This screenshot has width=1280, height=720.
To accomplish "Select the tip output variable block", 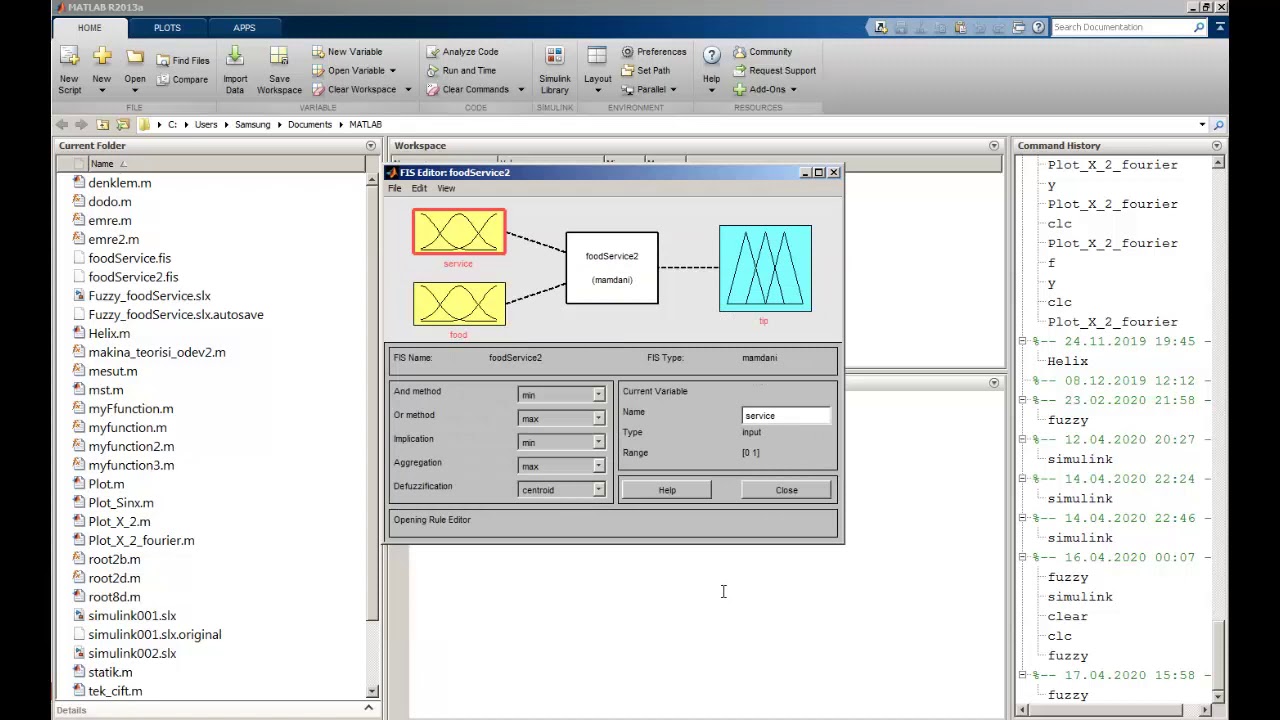I will point(765,268).
